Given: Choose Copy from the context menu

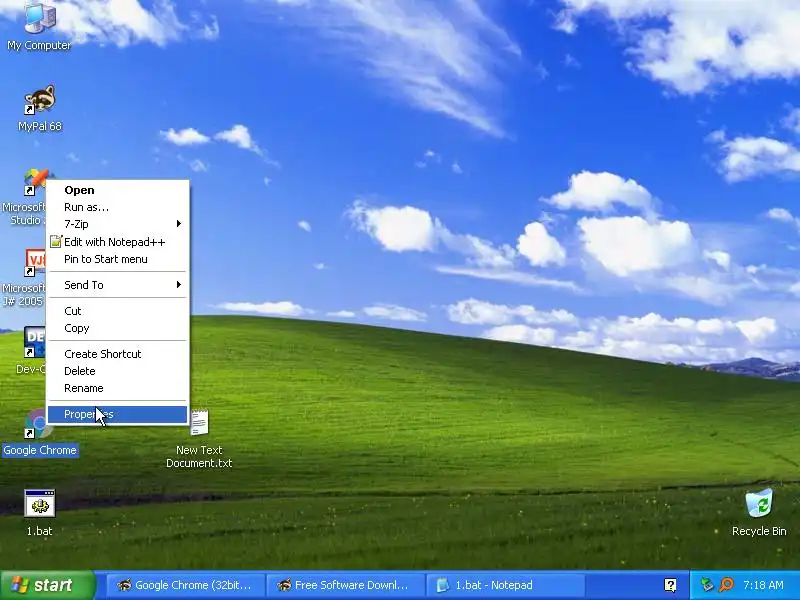Looking at the screenshot, I should click(118, 328).
